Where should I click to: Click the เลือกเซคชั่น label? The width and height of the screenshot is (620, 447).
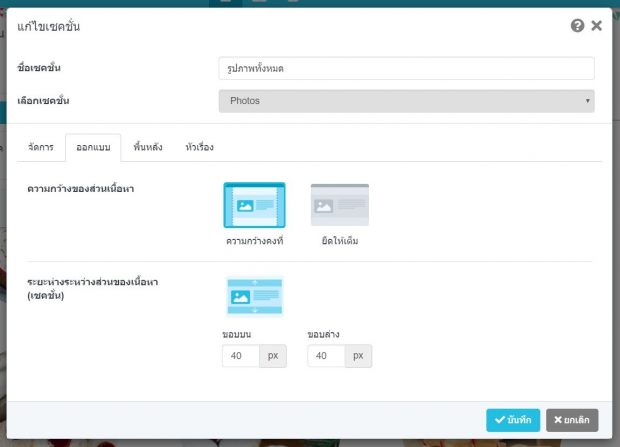coord(43,100)
